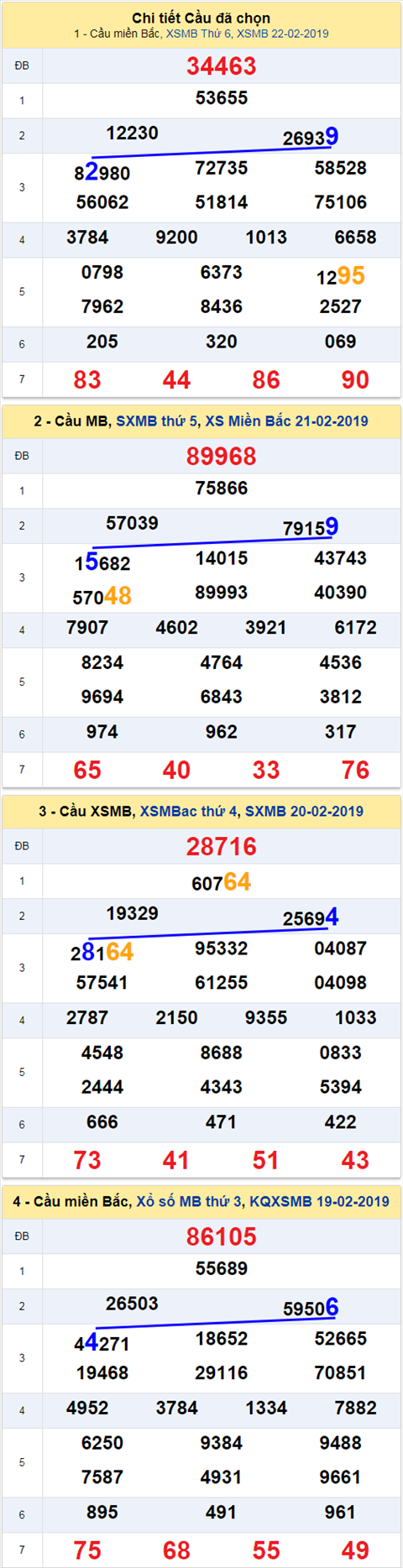Select number 44271
Screen dimensions: 403x1568
click(x=102, y=1343)
